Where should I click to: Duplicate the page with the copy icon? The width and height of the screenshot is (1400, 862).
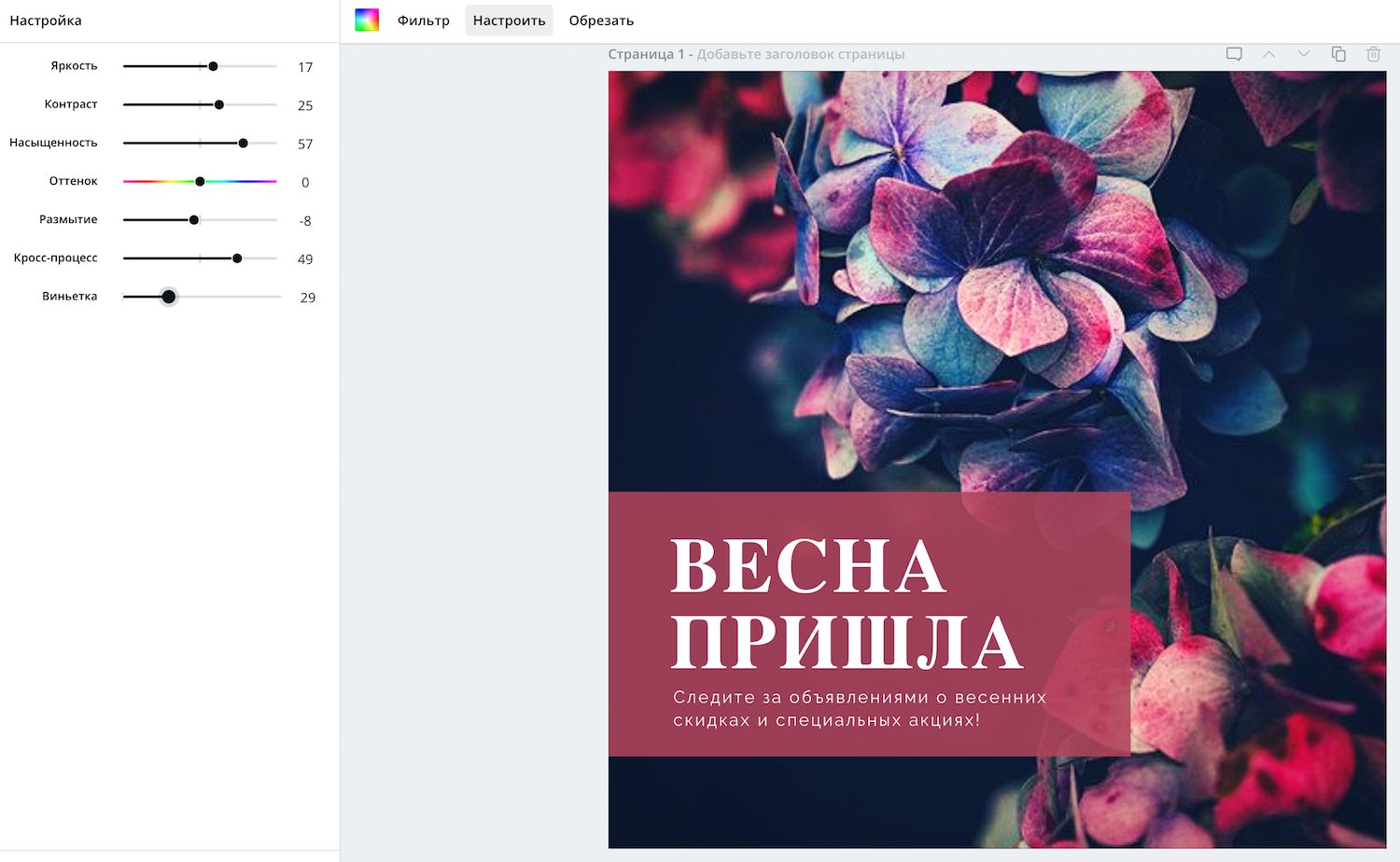point(1338,54)
